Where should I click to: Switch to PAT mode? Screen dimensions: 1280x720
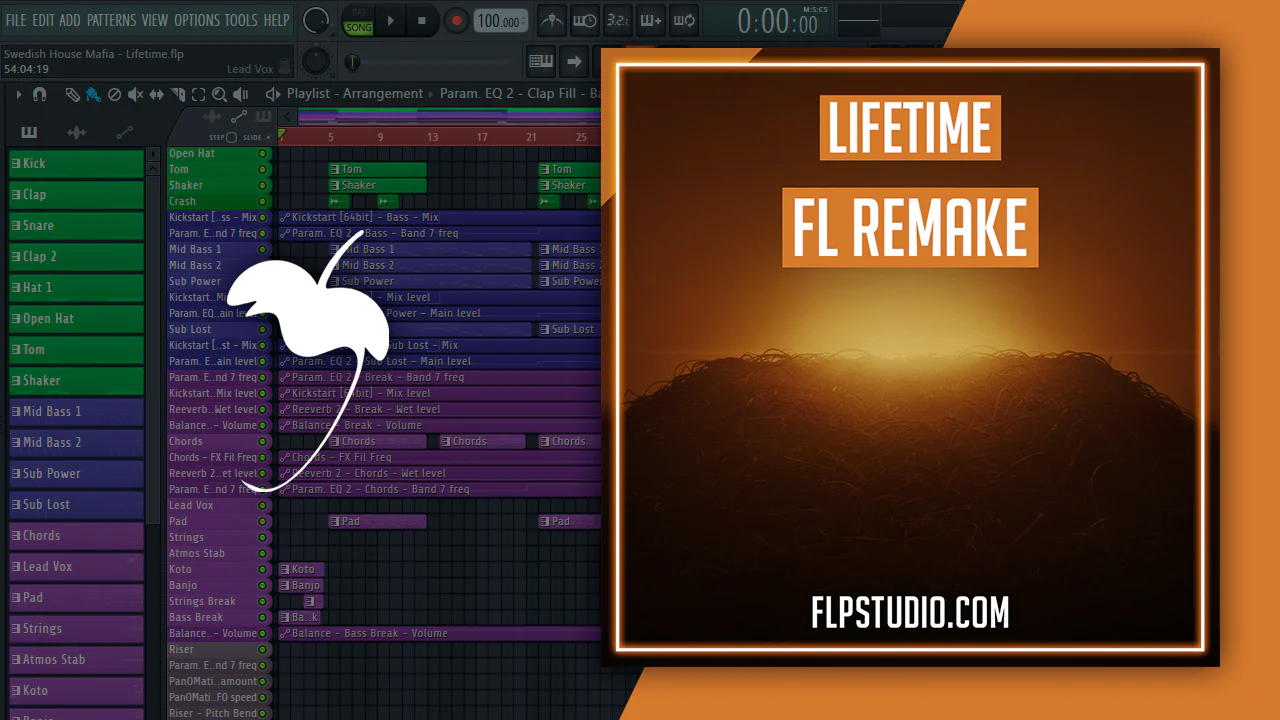[x=358, y=11]
